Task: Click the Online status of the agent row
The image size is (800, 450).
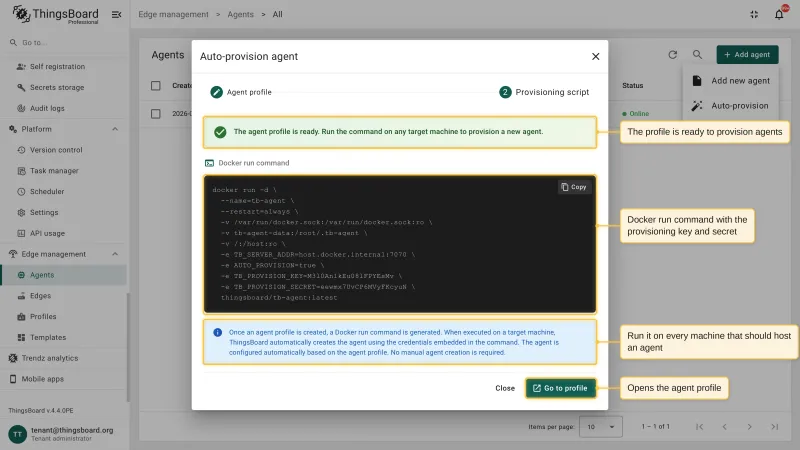Action: [636, 114]
